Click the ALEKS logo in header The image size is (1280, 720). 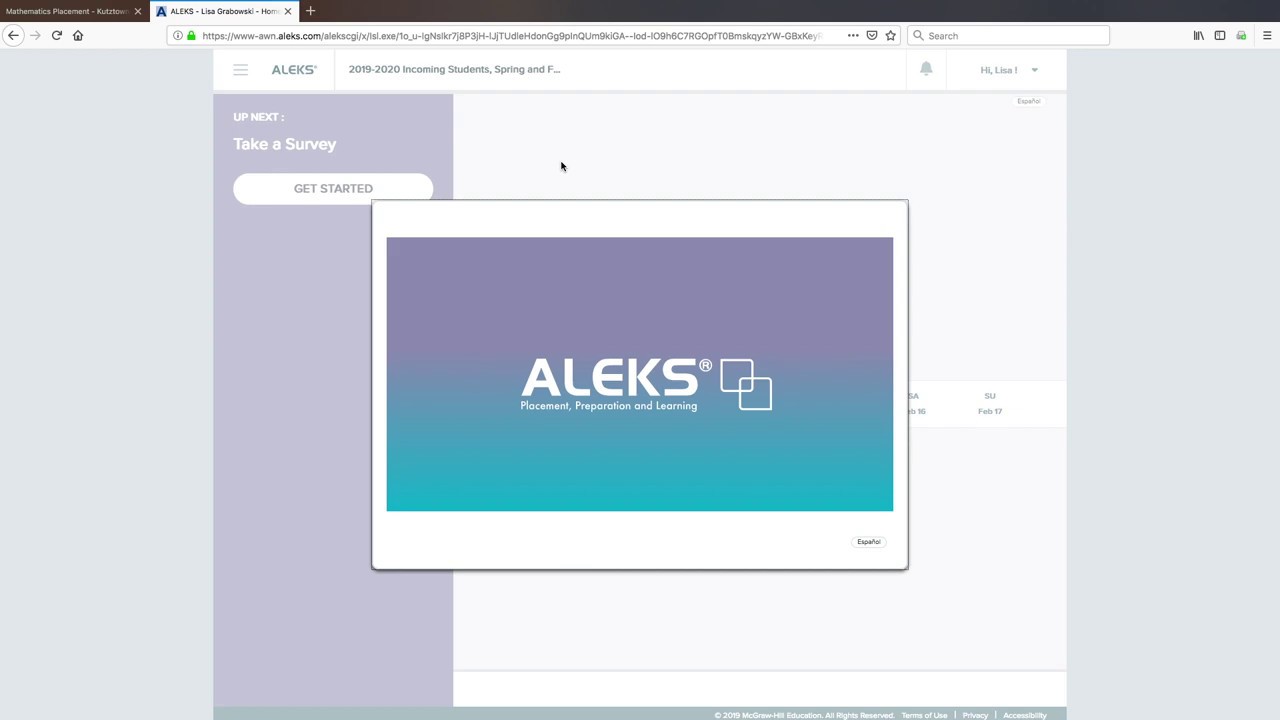(x=294, y=69)
